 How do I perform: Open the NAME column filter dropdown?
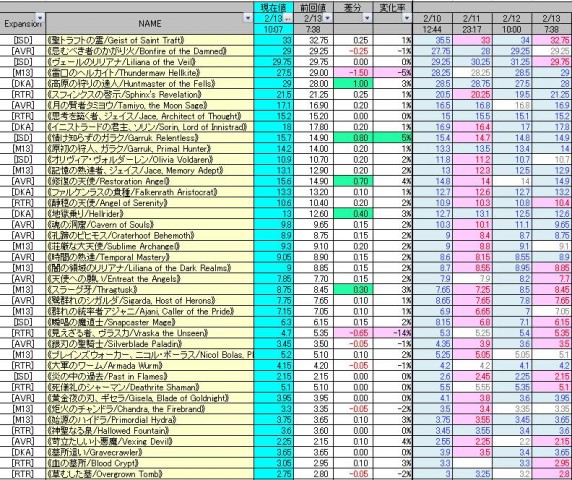point(248,17)
